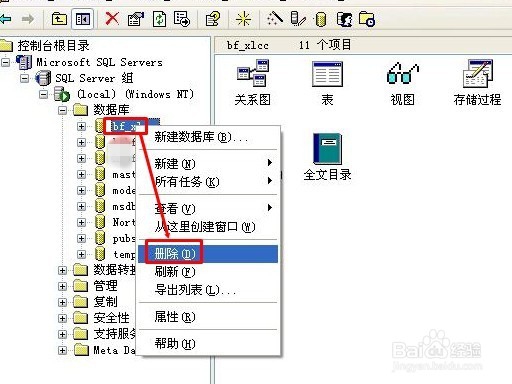Open the 关系图 diagrams icon
The image size is (512, 384).
pos(253,83)
